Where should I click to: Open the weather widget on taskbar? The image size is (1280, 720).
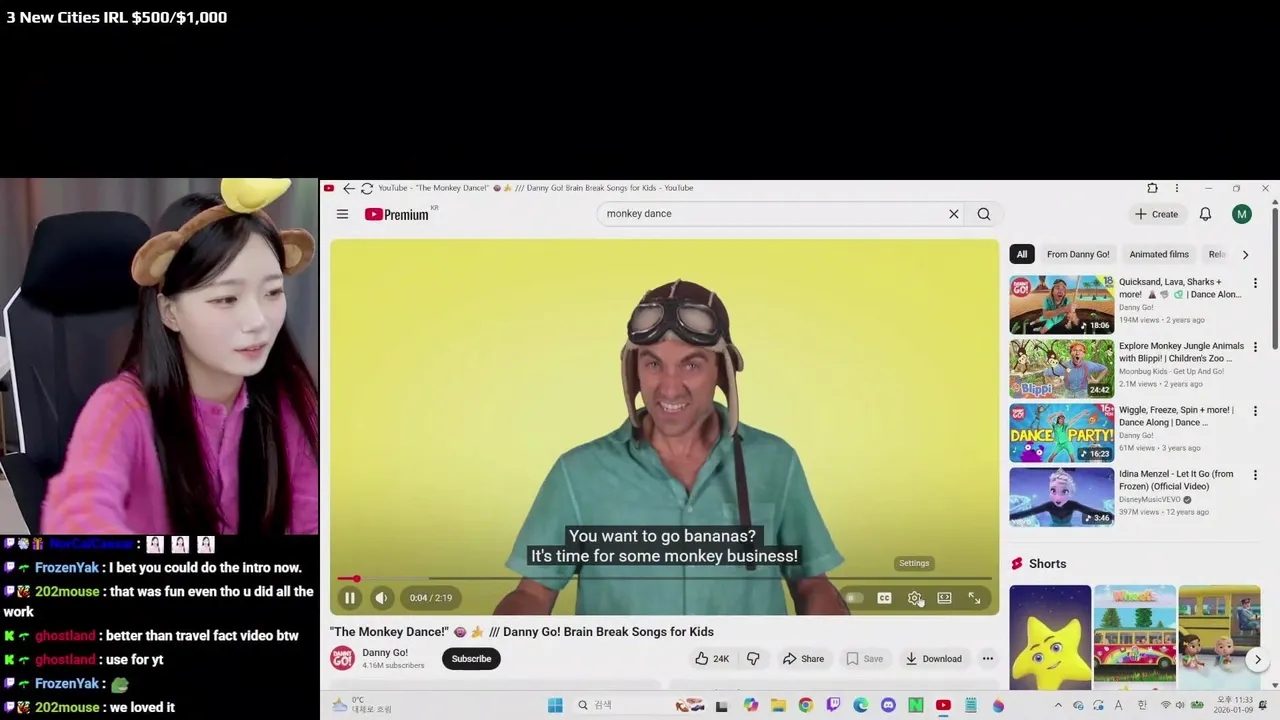(x=362, y=706)
